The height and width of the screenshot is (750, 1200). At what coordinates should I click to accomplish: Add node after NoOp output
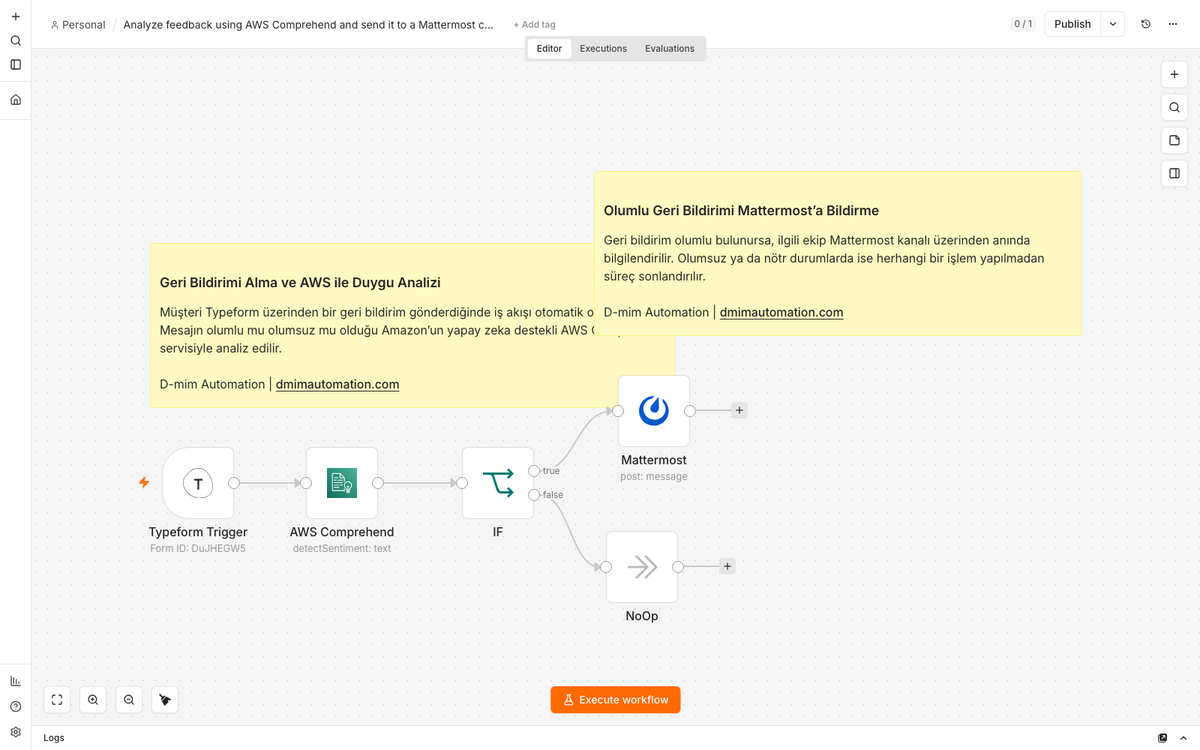pos(727,566)
